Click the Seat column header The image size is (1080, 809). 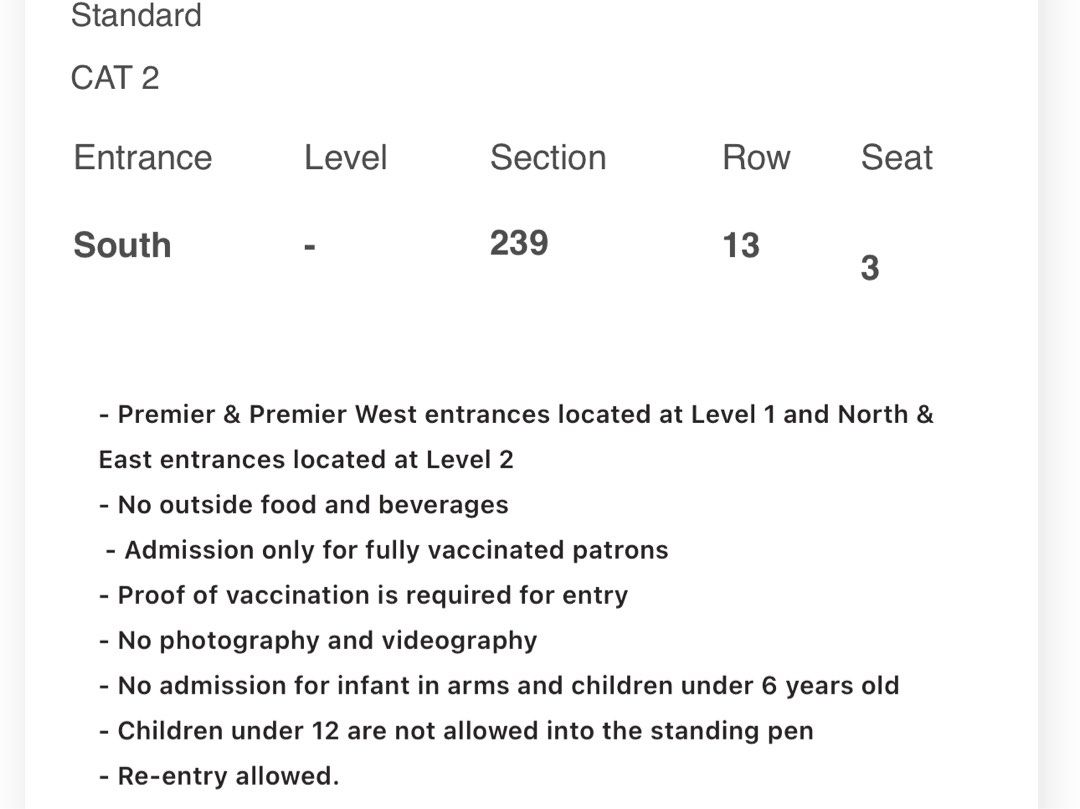coord(896,157)
